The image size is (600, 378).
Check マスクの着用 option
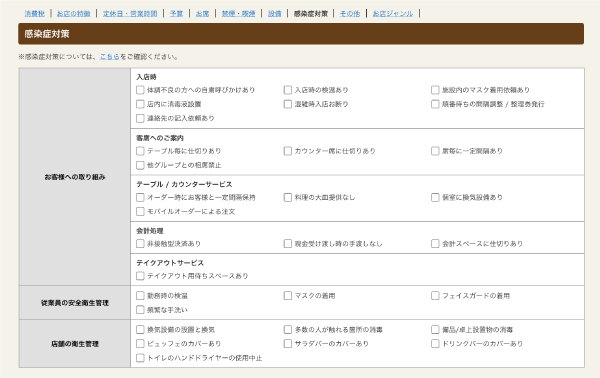(x=288, y=296)
